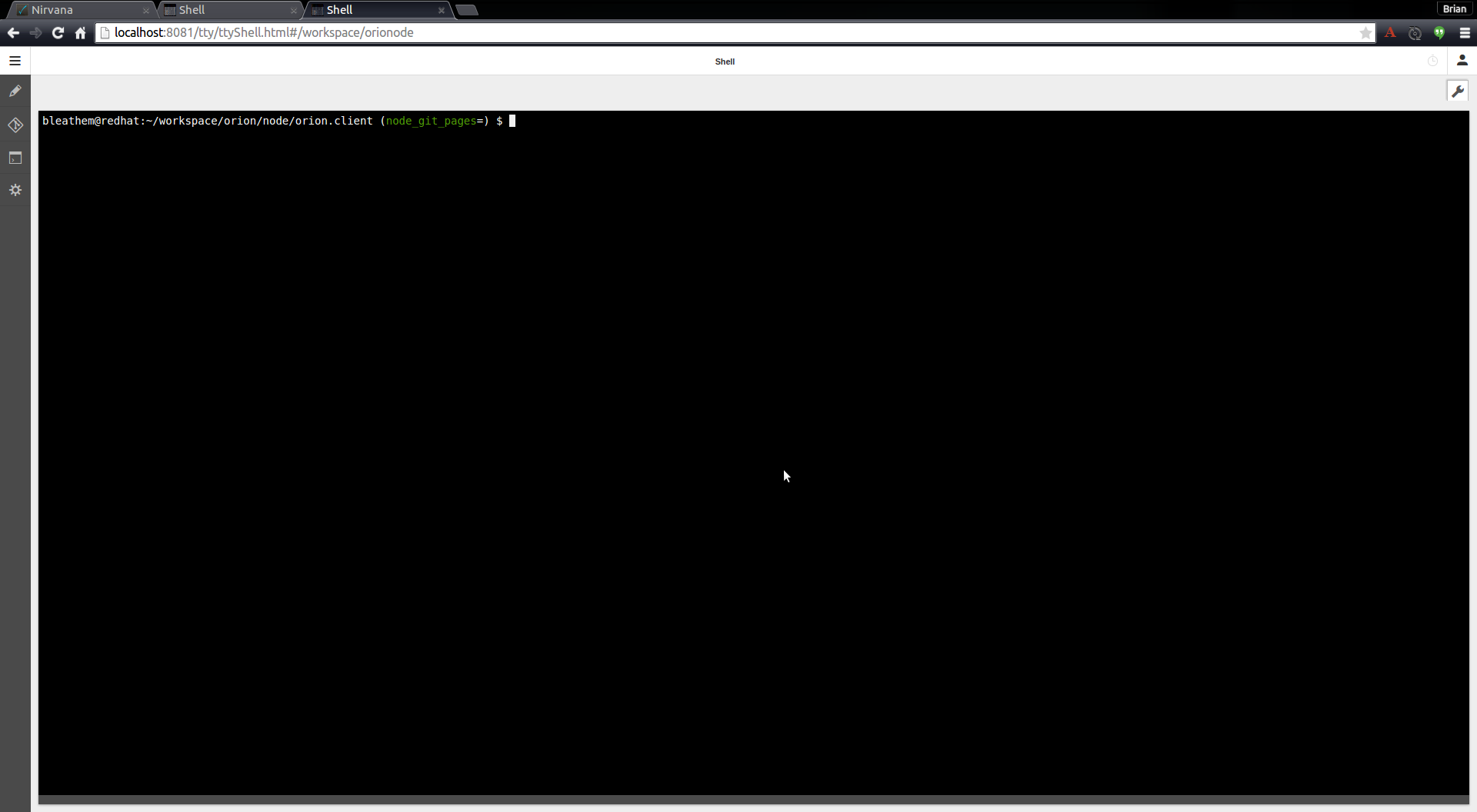1477x812 pixels.
Task: Open the Chrome main menu
Action: coord(1465,32)
